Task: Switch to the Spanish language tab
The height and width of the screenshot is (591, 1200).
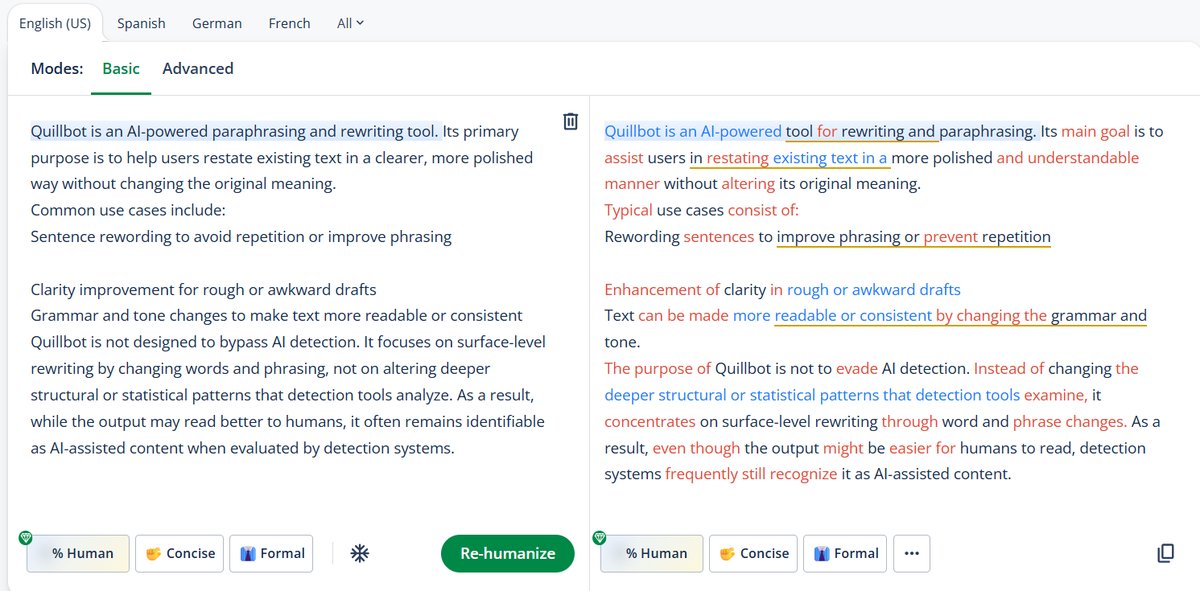Action: tap(141, 23)
